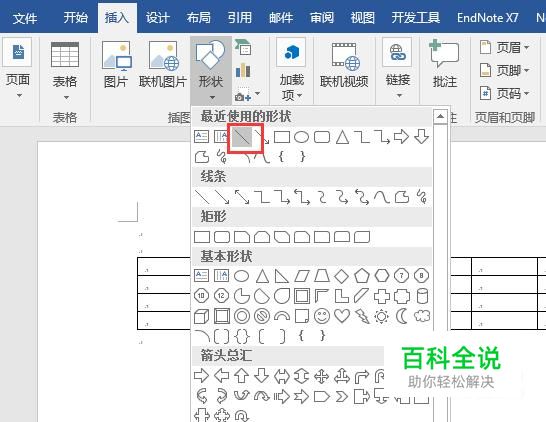
Task: Select the plain rectangle under 矩形
Action: [202, 237]
